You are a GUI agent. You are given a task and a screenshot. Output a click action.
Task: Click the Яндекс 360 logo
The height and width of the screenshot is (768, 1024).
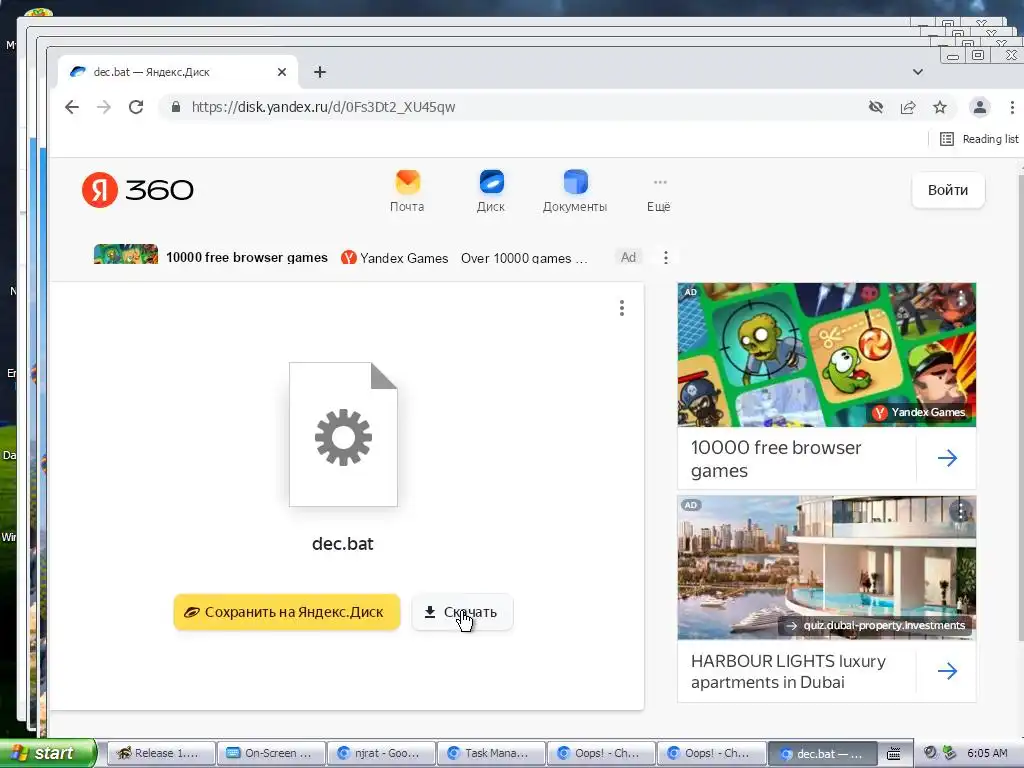click(x=138, y=190)
